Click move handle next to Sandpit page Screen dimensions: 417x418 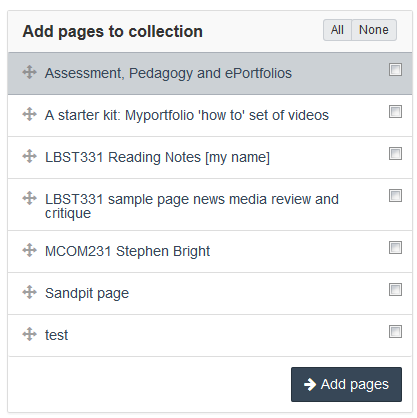29,292
